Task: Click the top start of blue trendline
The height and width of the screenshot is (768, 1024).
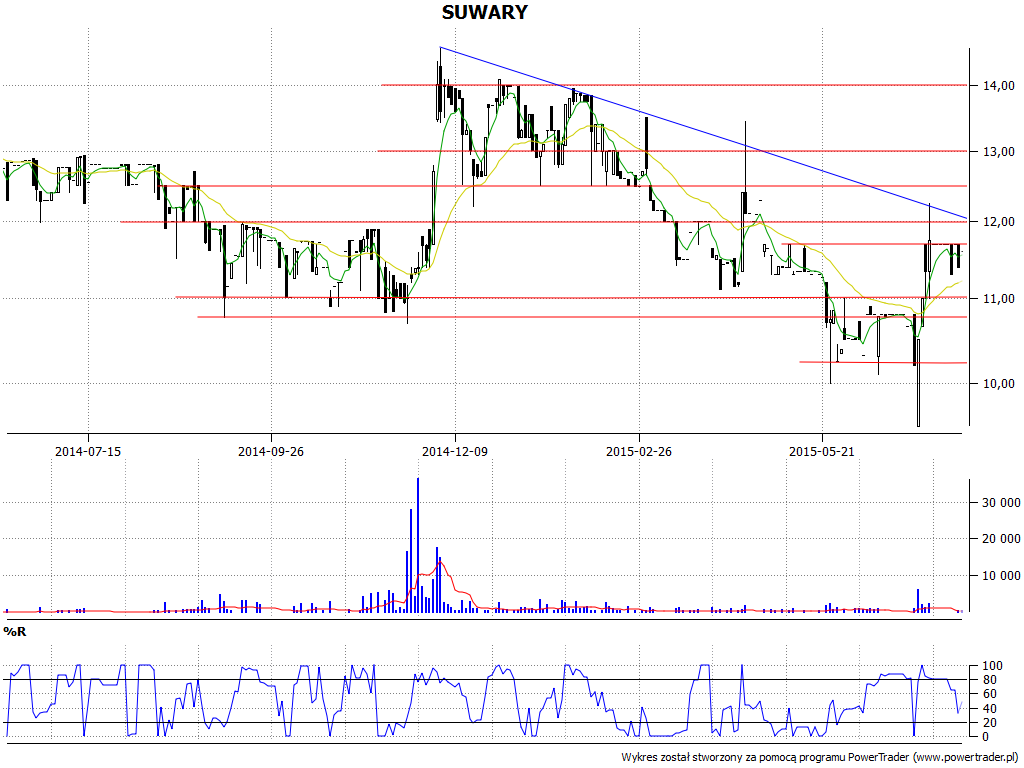Action: (441, 48)
